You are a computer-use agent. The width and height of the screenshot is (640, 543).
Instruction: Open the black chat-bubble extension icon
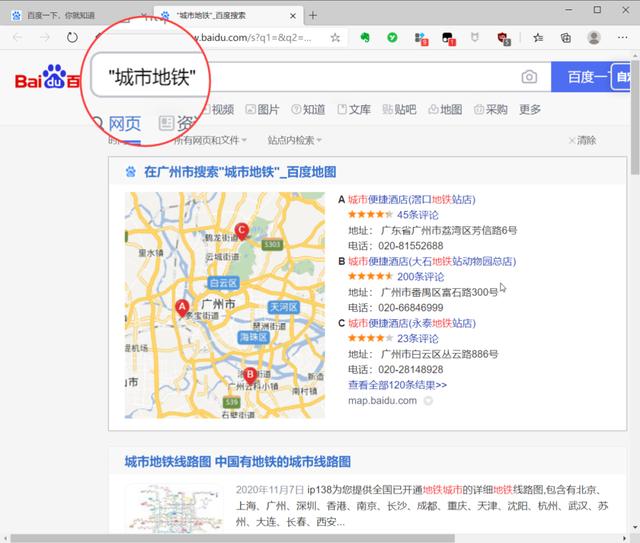pos(449,39)
